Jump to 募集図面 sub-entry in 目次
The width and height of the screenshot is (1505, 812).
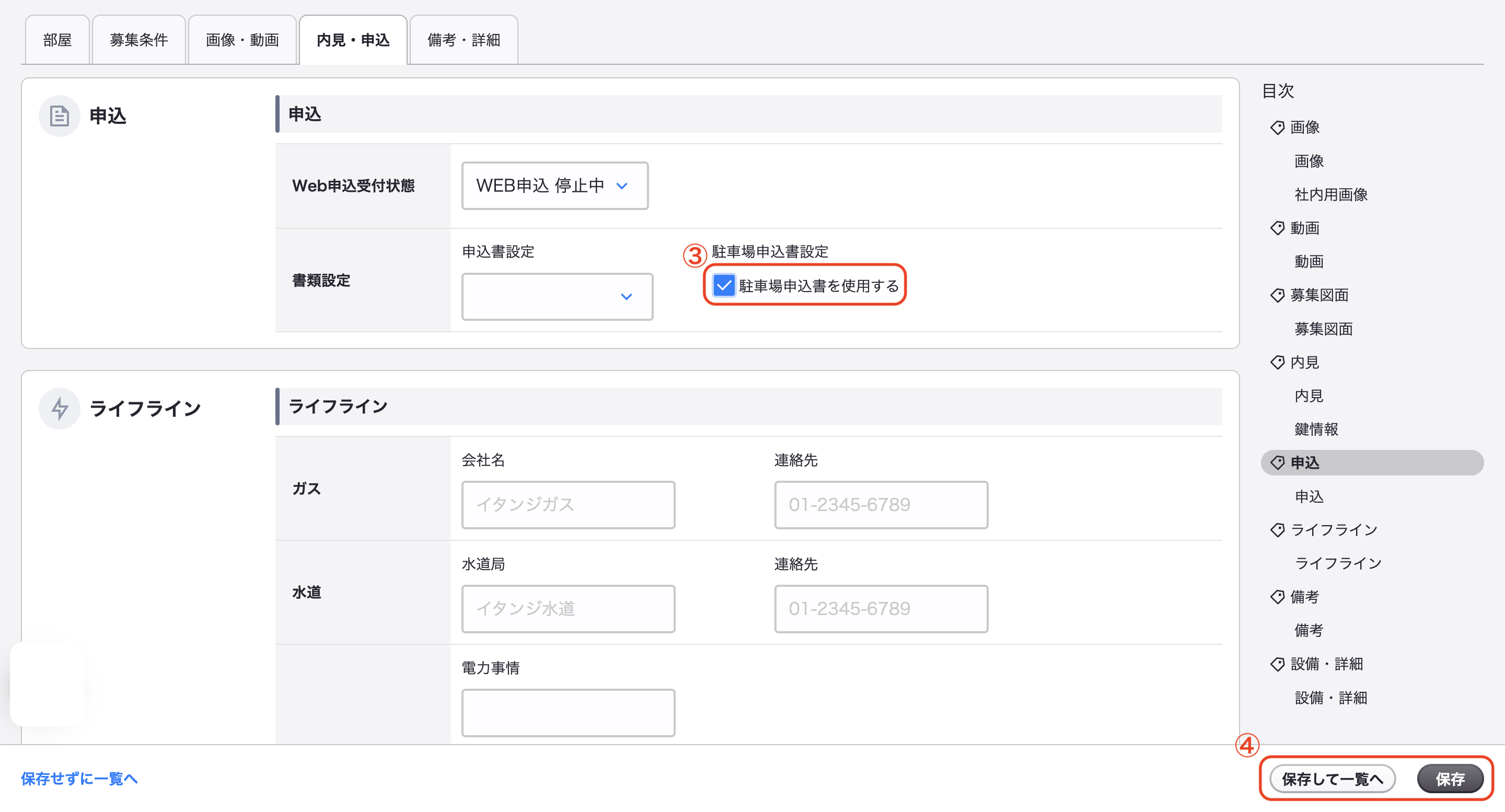tap(1323, 329)
